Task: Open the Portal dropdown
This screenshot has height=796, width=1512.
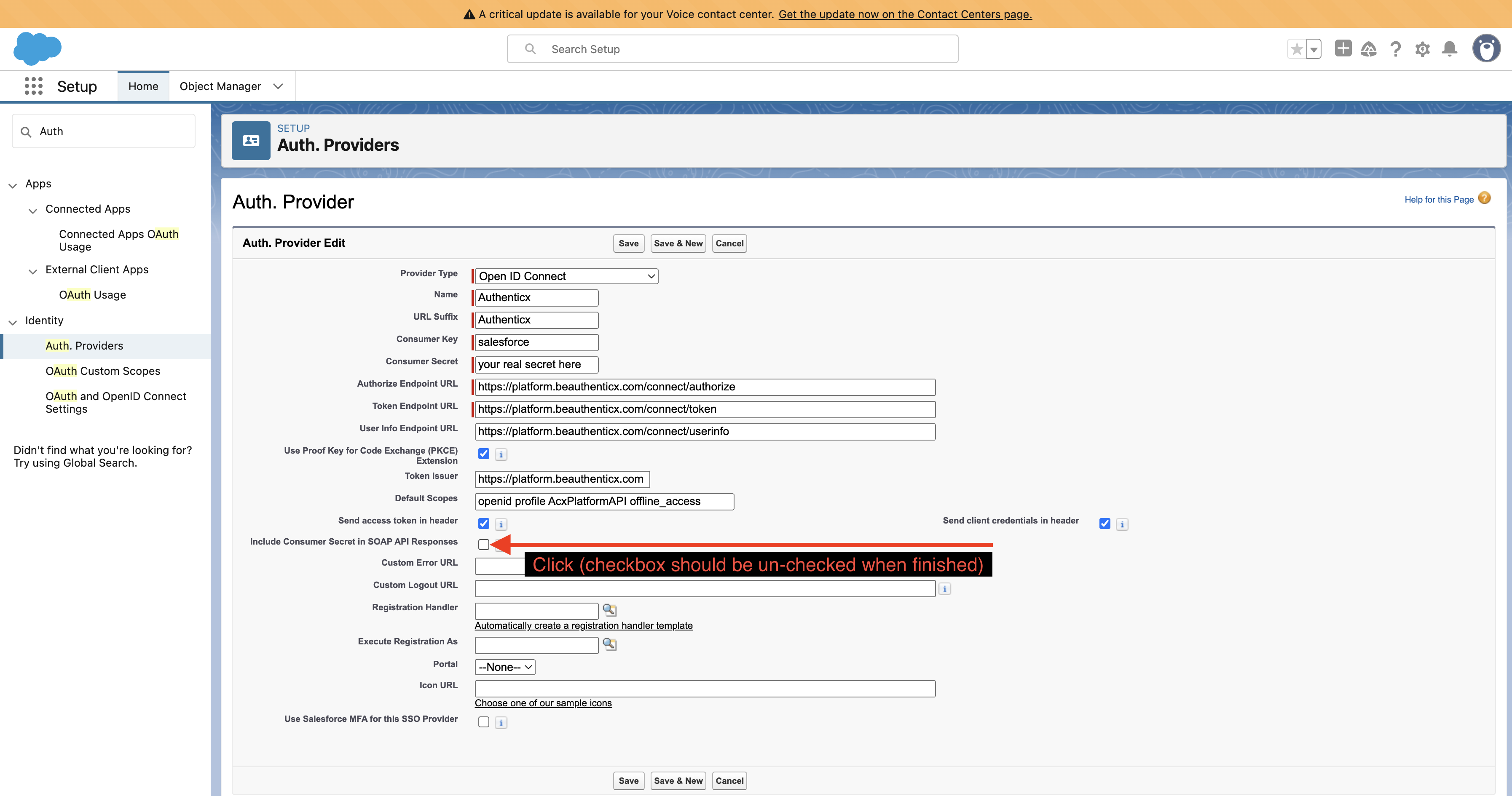Action: click(505, 667)
